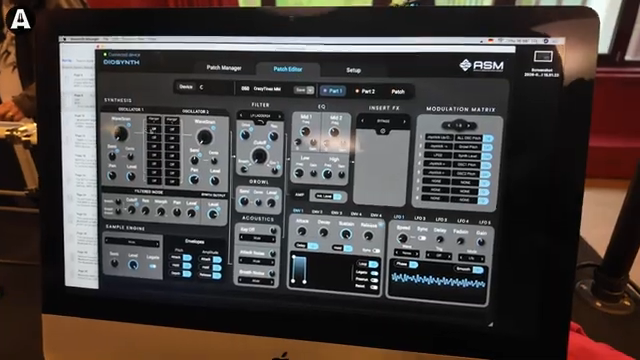Toggle modulation row ALL OSC Pitch on/off
Image resolution: width=640 pixels, height=360 pixels.
(x=487, y=138)
